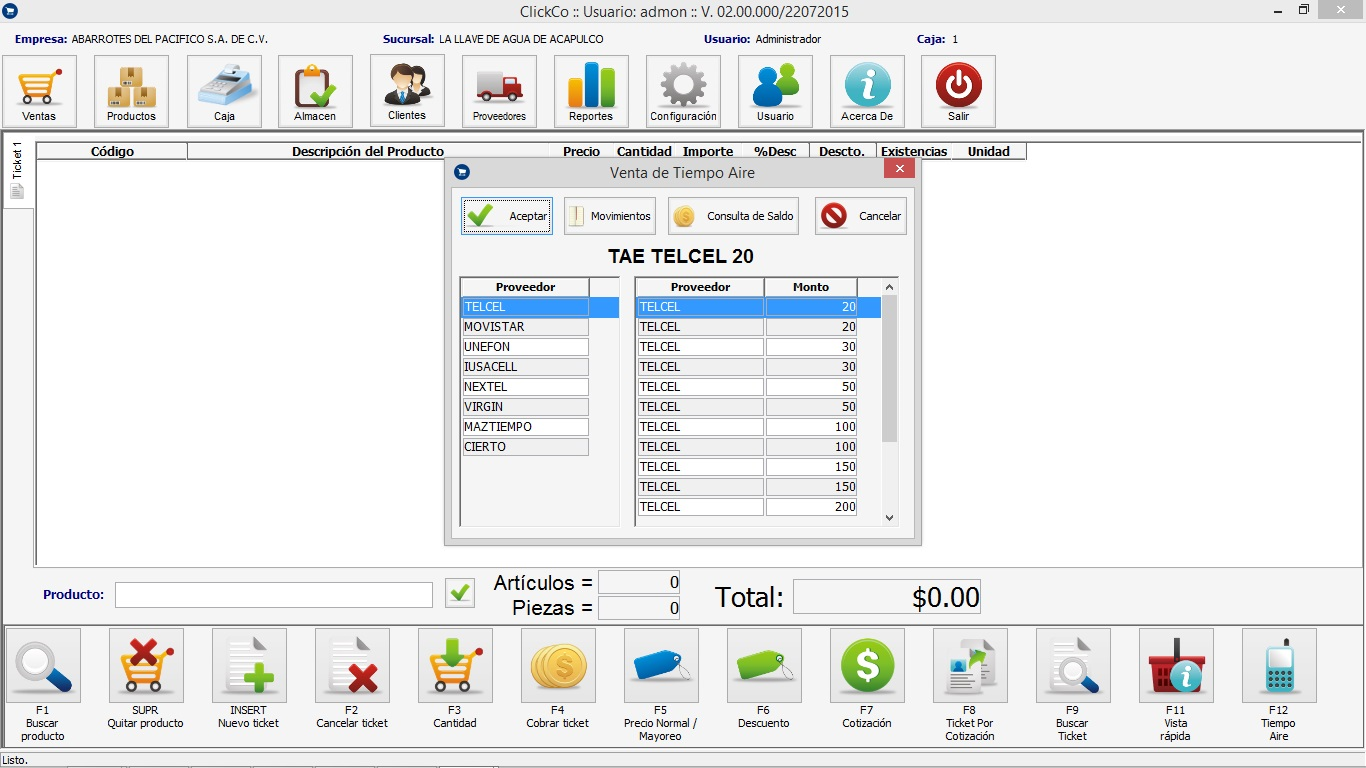Select IUSACELL in the Proveedor list
Viewport: 1366px width, 768px height.
(x=525, y=367)
